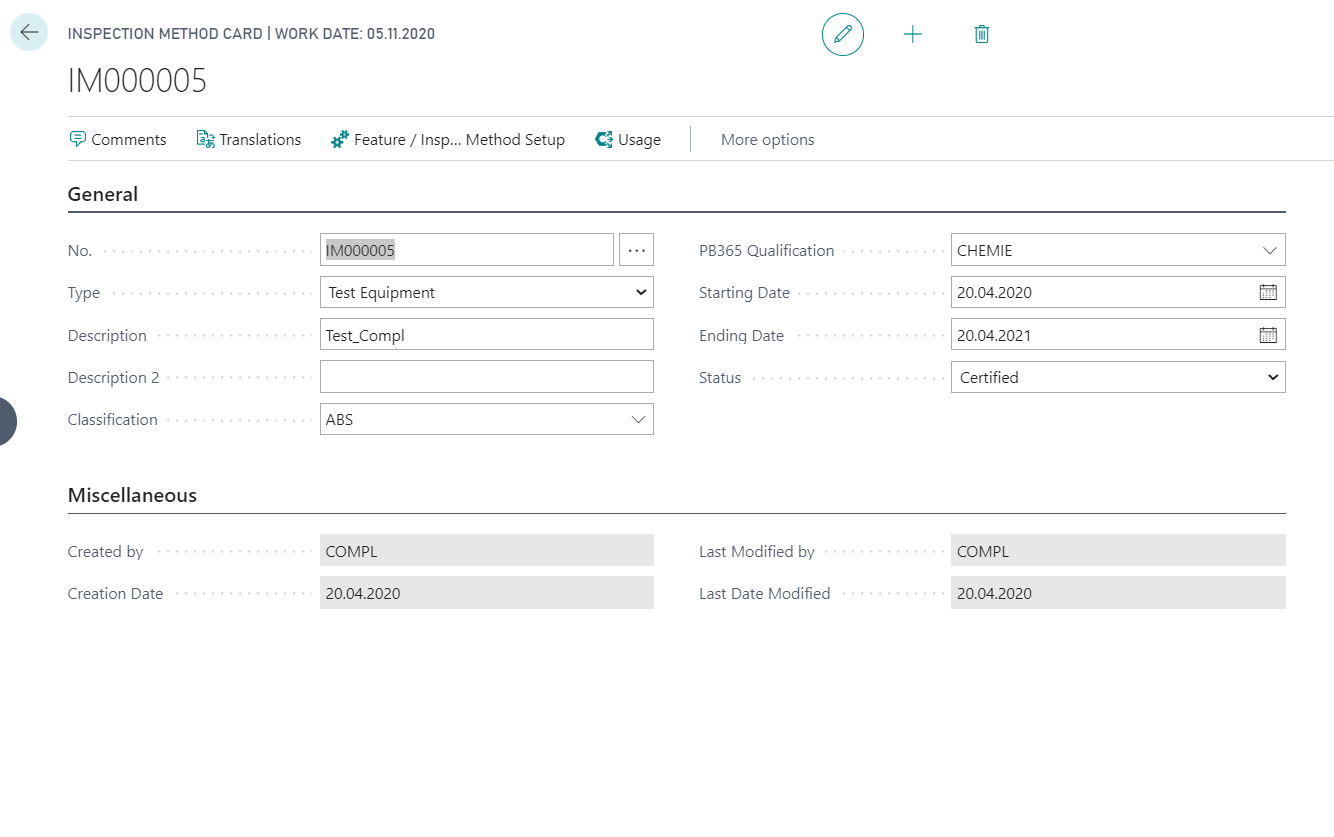Image resolution: width=1334 pixels, height=837 pixels.
Task: Click the empty Description 2 field
Action: (x=487, y=377)
